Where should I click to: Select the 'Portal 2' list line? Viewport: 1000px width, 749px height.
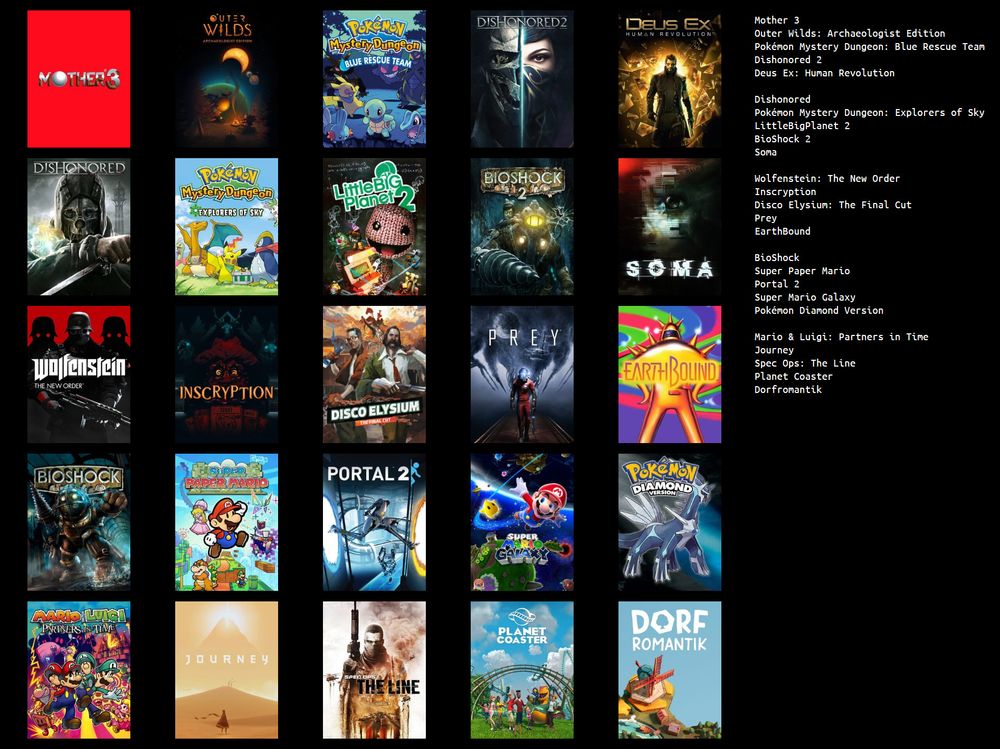(776, 284)
